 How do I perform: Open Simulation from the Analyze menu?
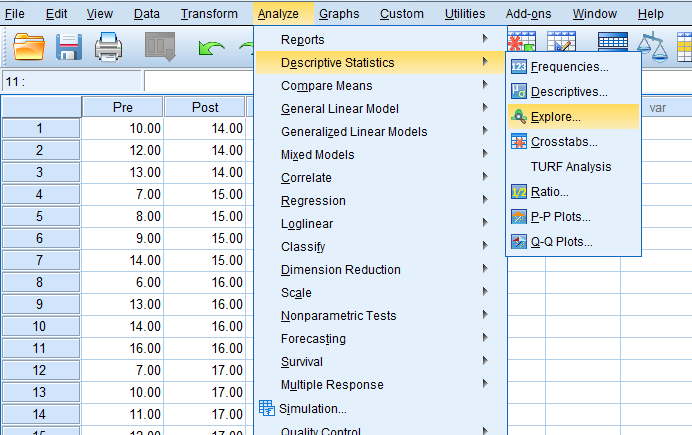click(312, 408)
